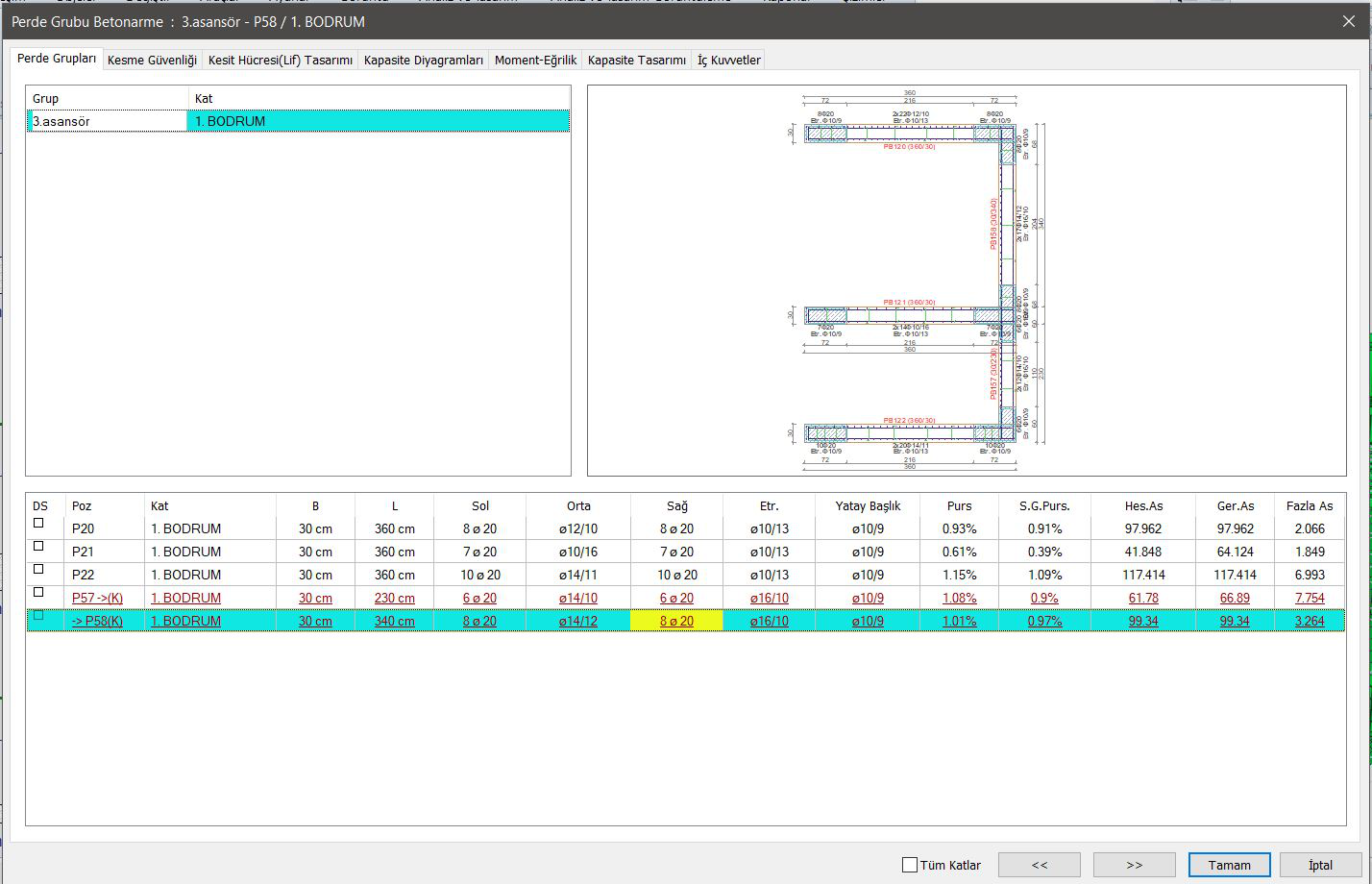Viewport: 1372px width, 884px height.
Task: Open the Kapasite Diyagramları tab
Action: coord(424,61)
